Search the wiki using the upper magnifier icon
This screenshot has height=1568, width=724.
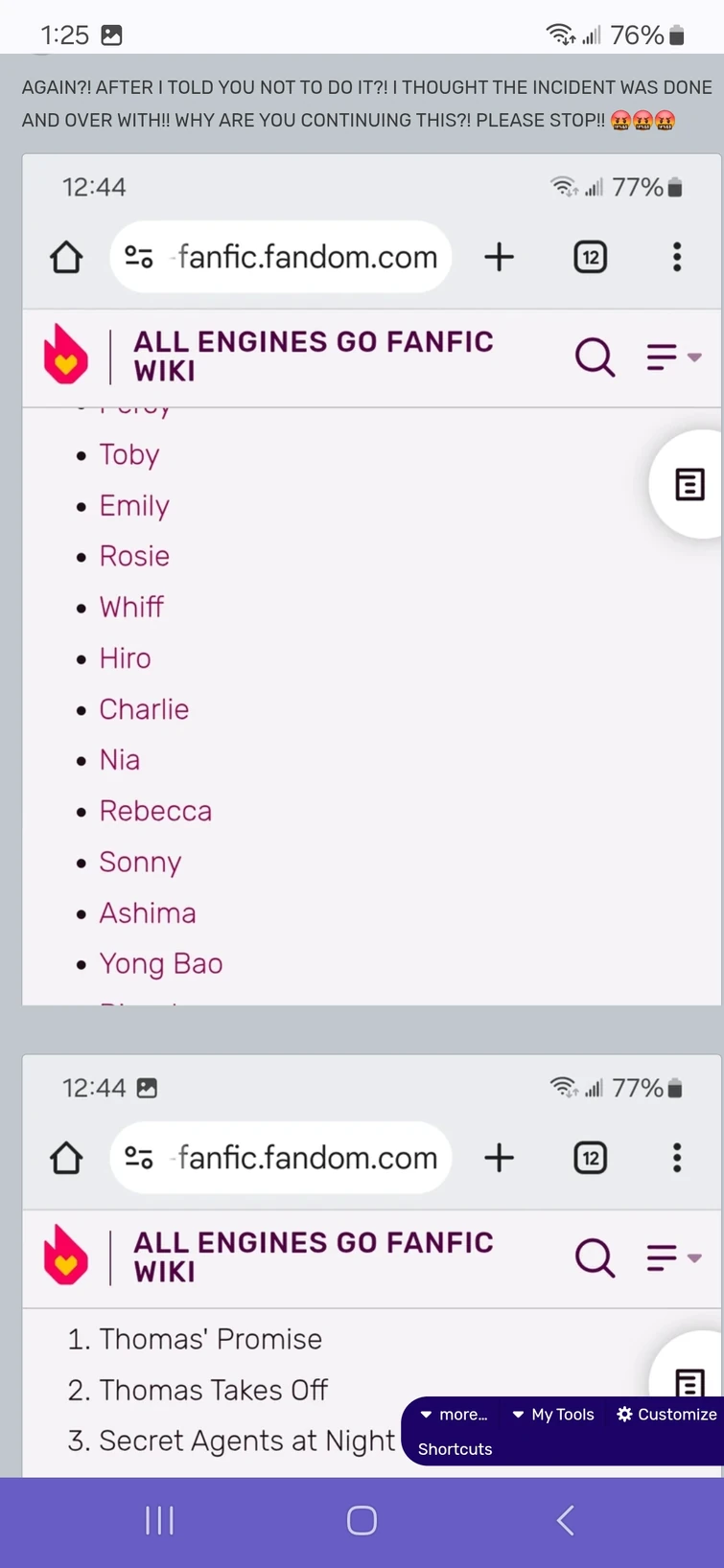595,357
